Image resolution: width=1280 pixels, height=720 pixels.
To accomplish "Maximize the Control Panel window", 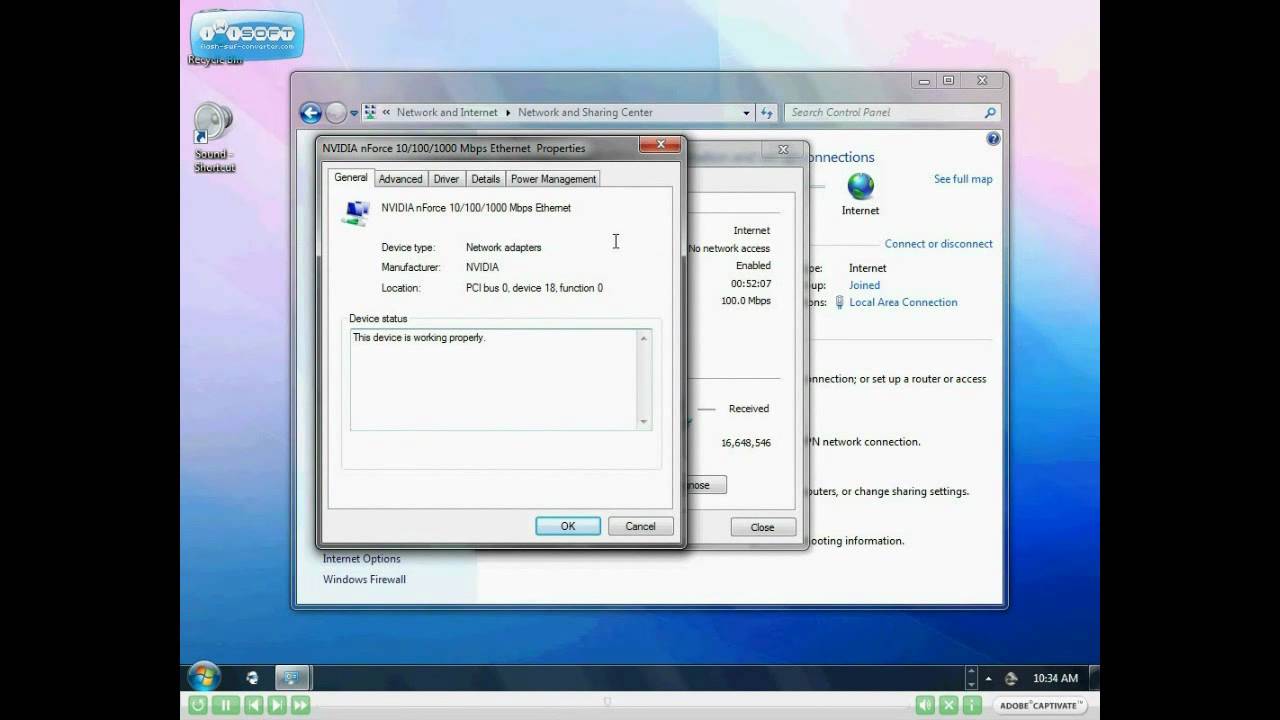I will pos(949,81).
